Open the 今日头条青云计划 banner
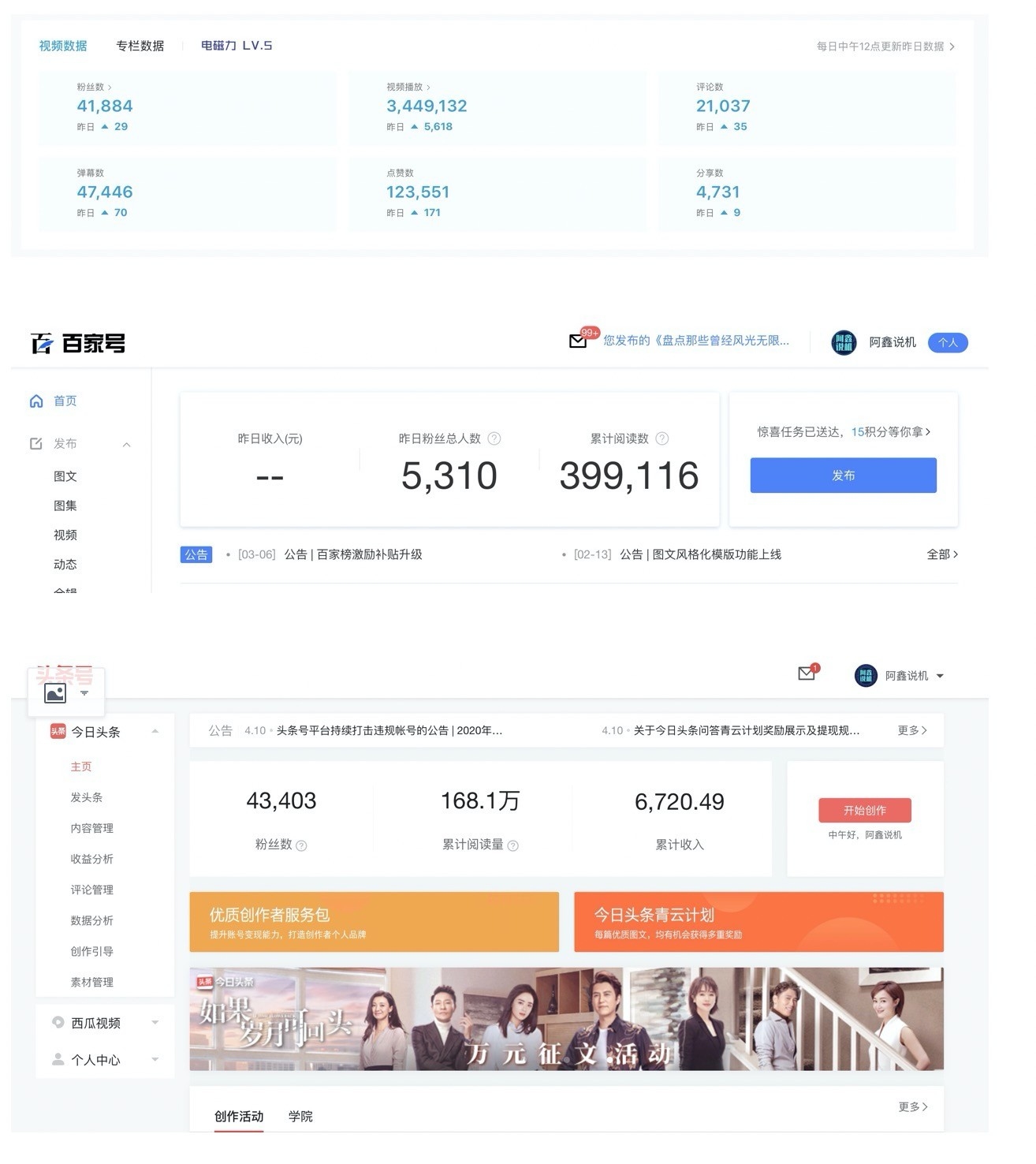This screenshot has width=1036, height=1164. (x=758, y=922)
